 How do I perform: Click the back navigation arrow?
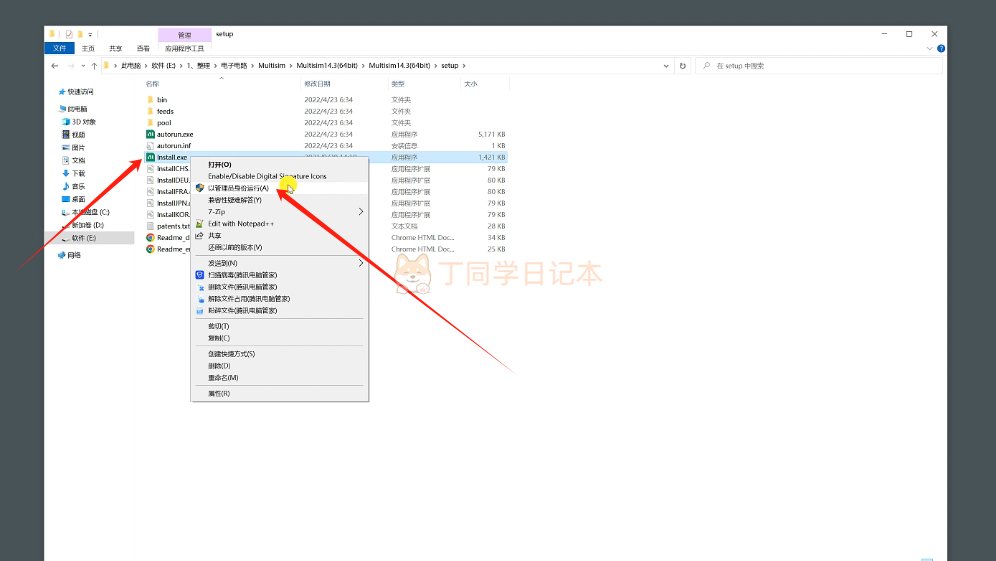tap(55, 66)
